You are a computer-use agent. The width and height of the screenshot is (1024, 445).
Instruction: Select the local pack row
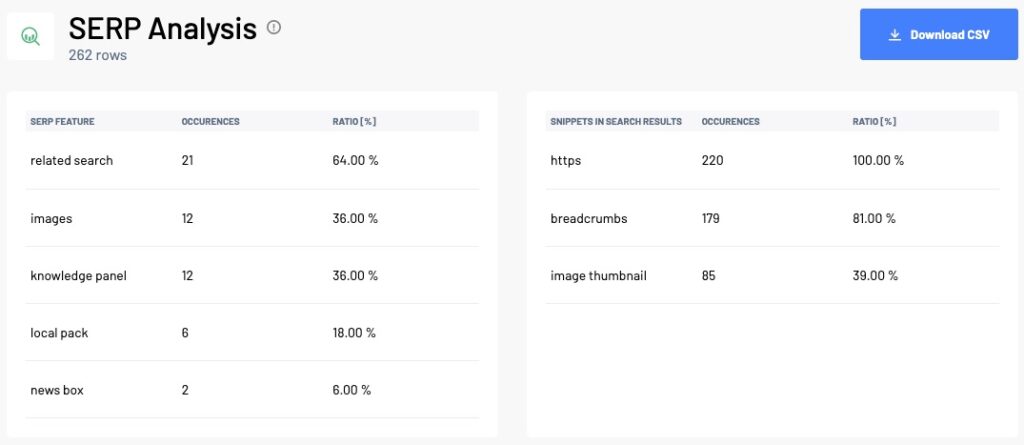pyautogui.click(x=252, y=333)
